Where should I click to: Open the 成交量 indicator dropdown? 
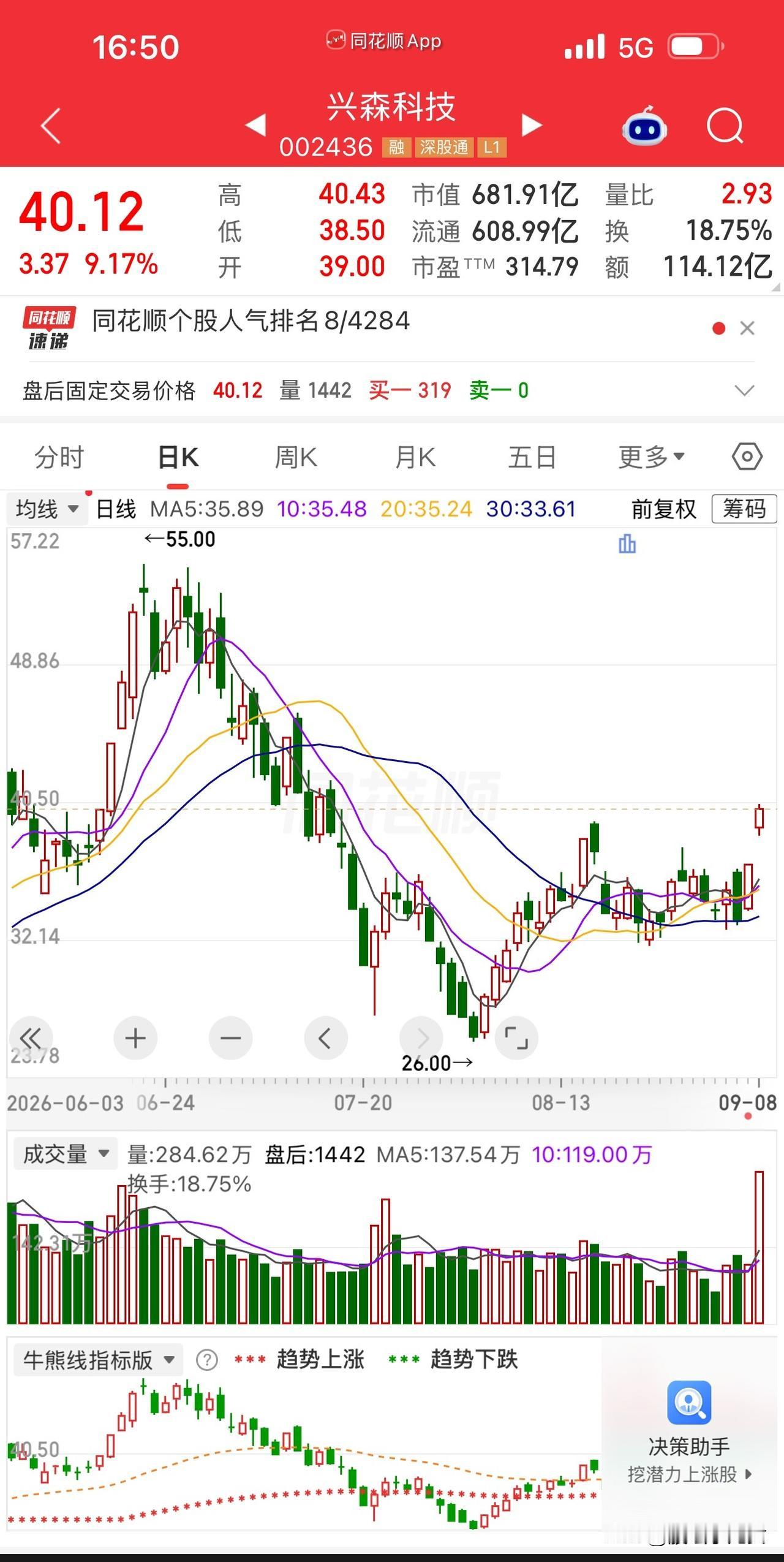(x=64, y=1154)
